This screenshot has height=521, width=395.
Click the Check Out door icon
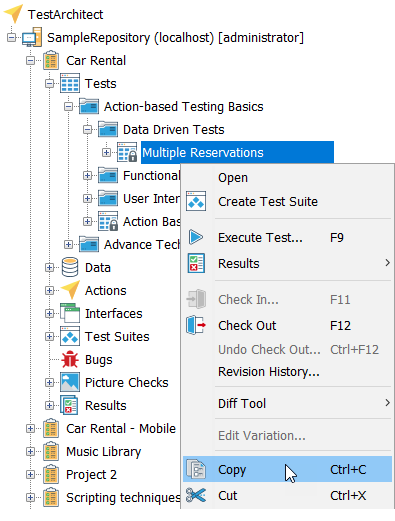(x=196, y=325)
